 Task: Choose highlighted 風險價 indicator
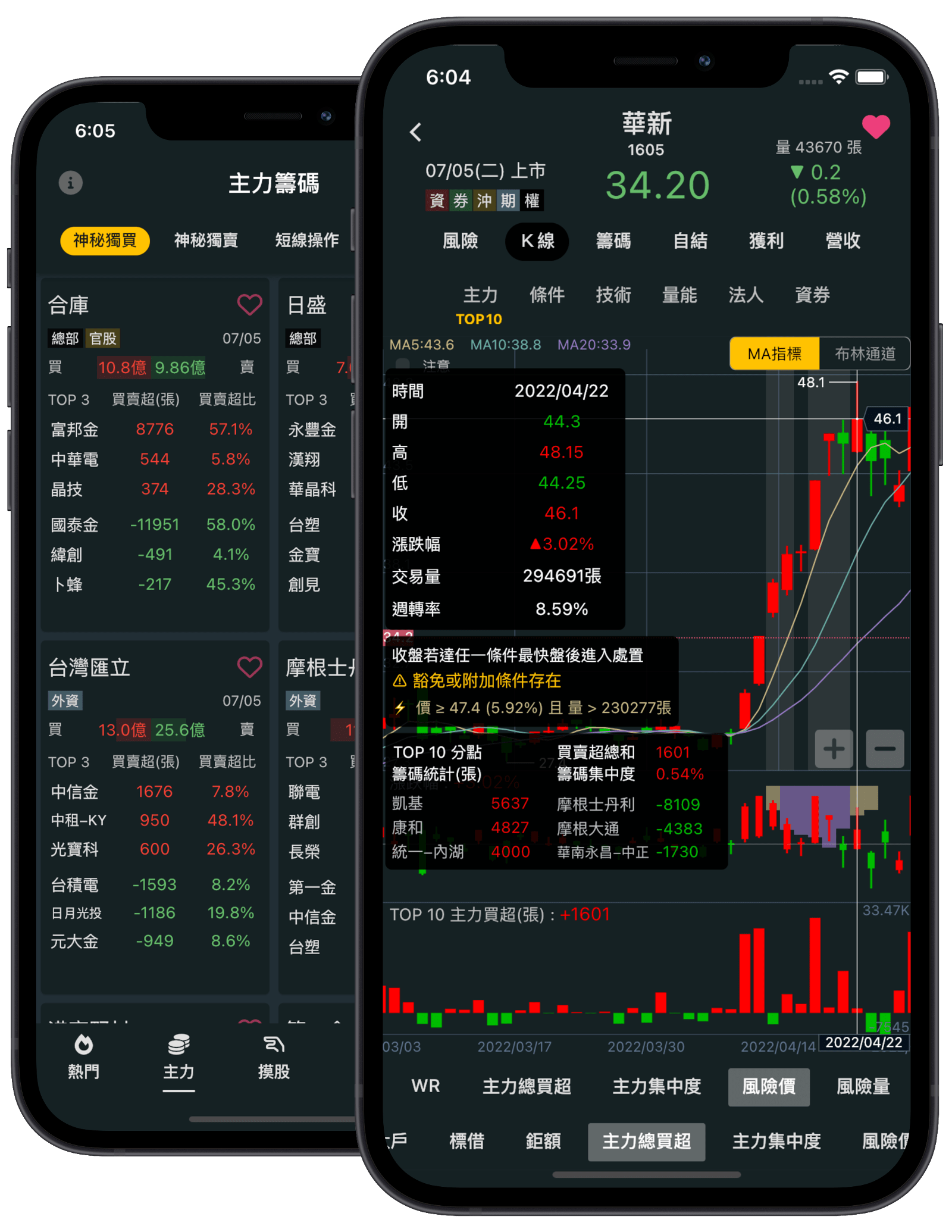tap(769, 1087)
